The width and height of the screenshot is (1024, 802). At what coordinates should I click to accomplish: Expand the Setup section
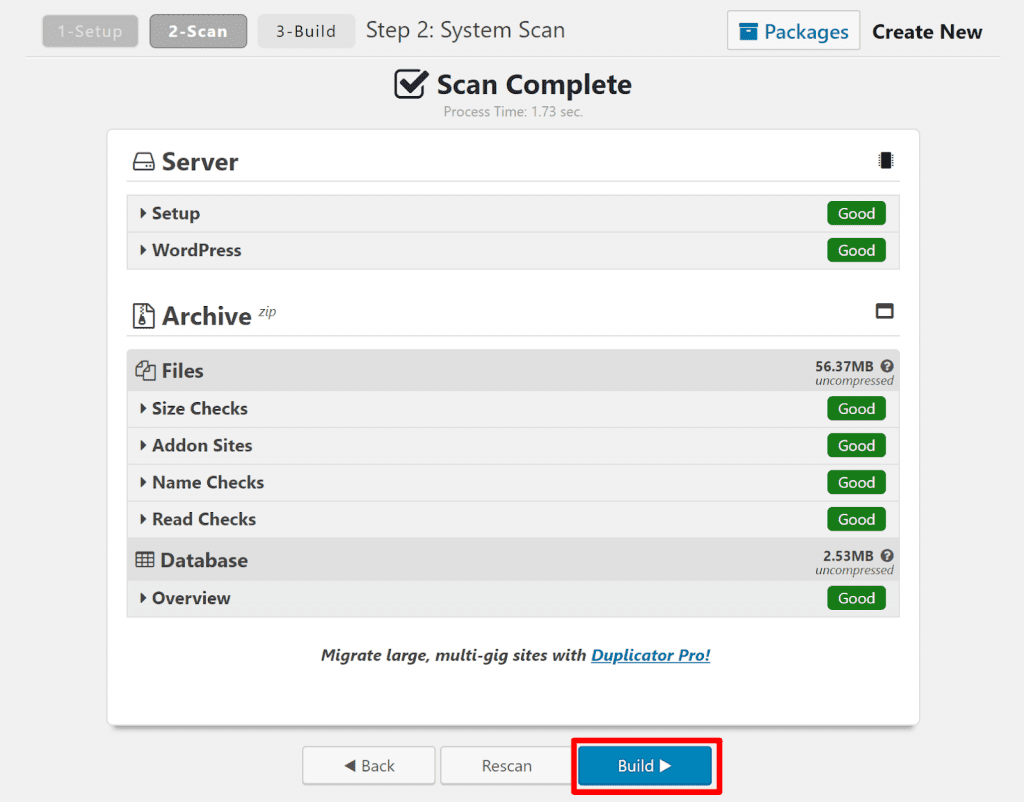click(x=175, y=214)
